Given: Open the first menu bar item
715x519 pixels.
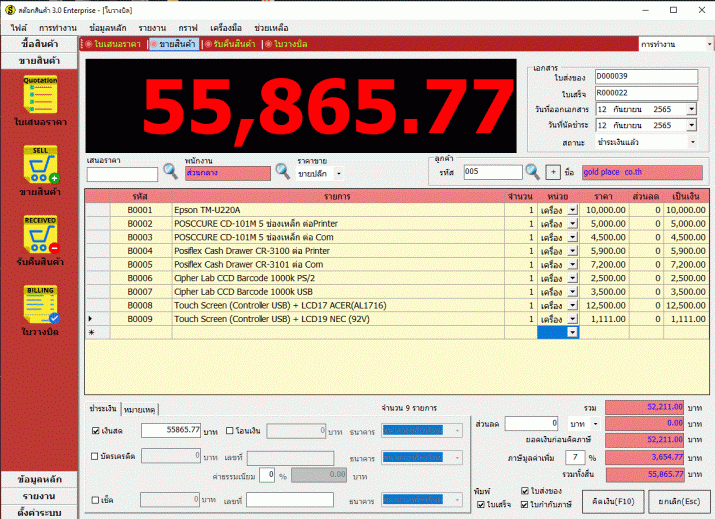Looking at the screenshot, I should [x=19, y=28].
